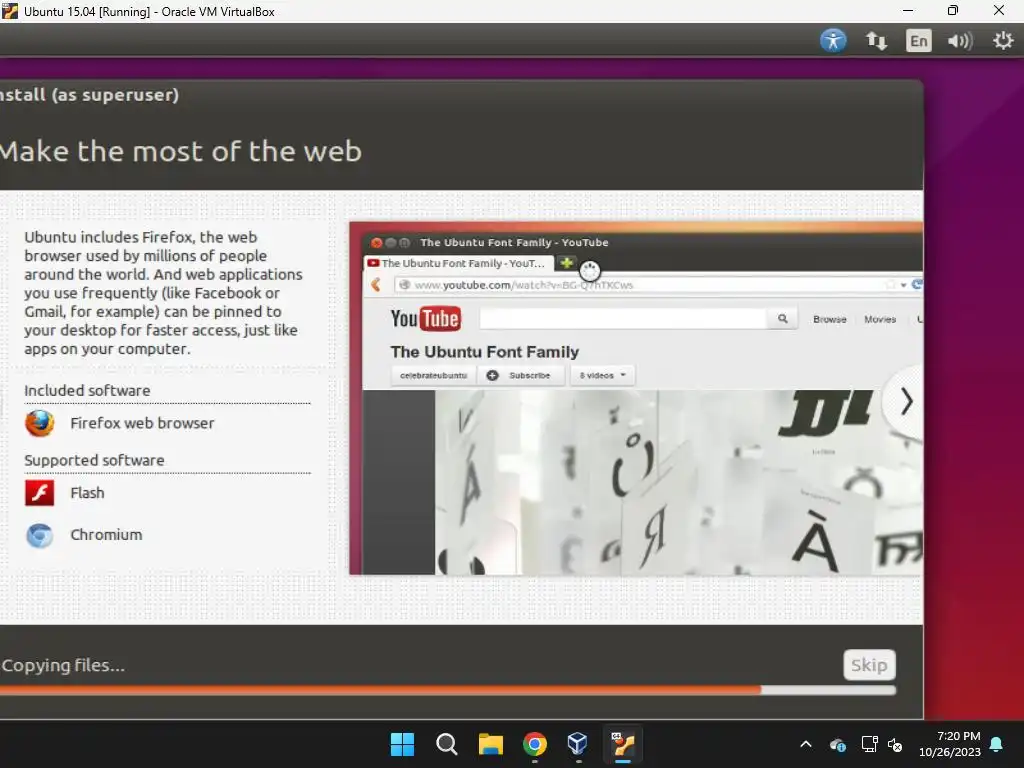Open the Windows notification bell

point(996,744)
